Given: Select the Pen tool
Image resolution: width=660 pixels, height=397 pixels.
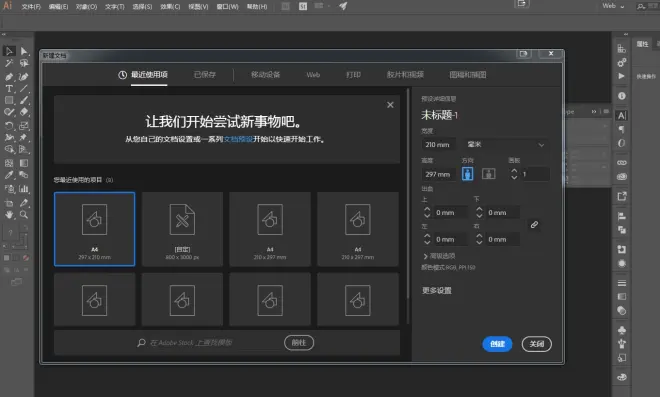Looking at the screenshot, I should pos(9,77).
